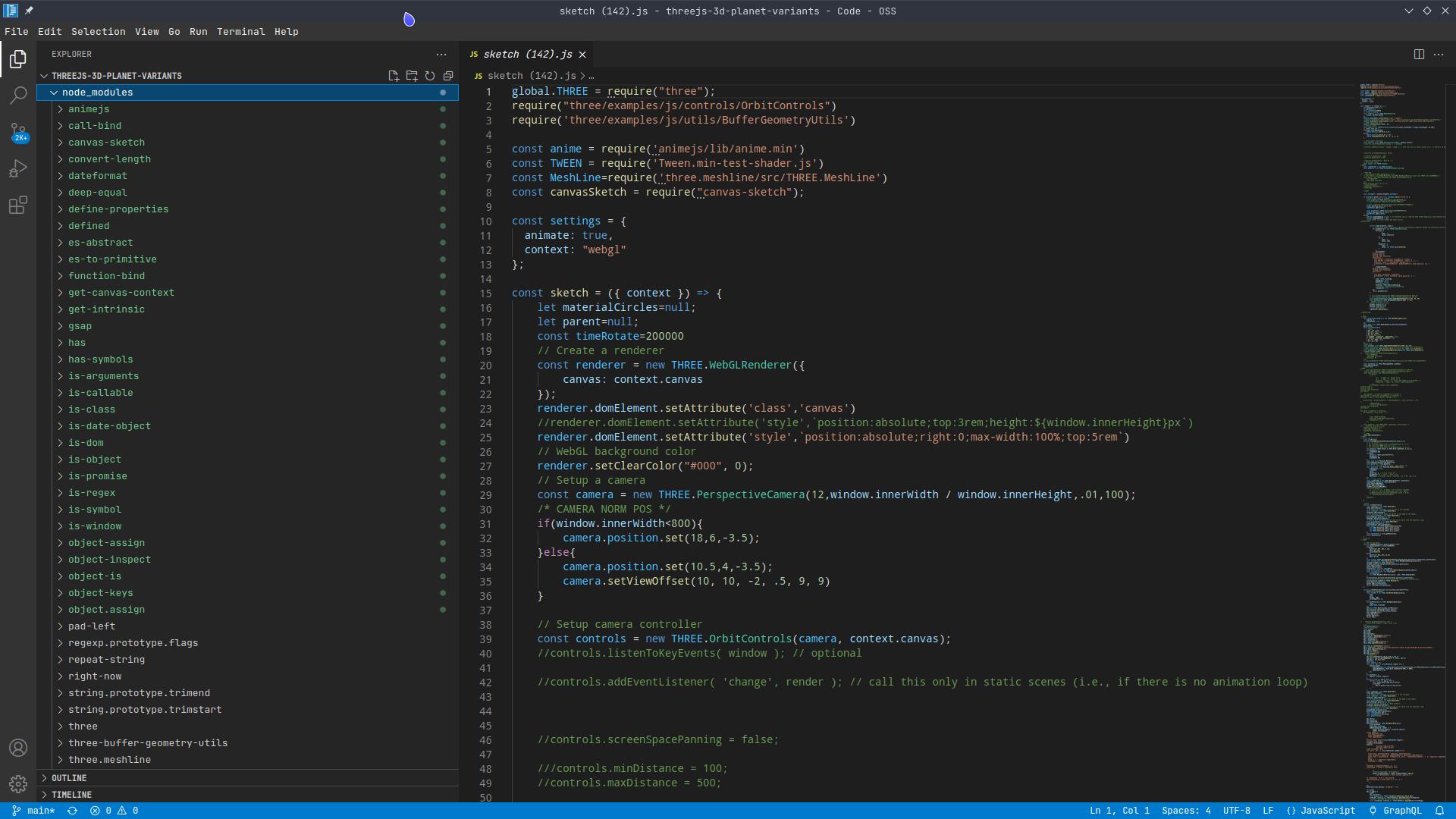
Task: Open the Search view in activity bar
Action: coord(18,96)
